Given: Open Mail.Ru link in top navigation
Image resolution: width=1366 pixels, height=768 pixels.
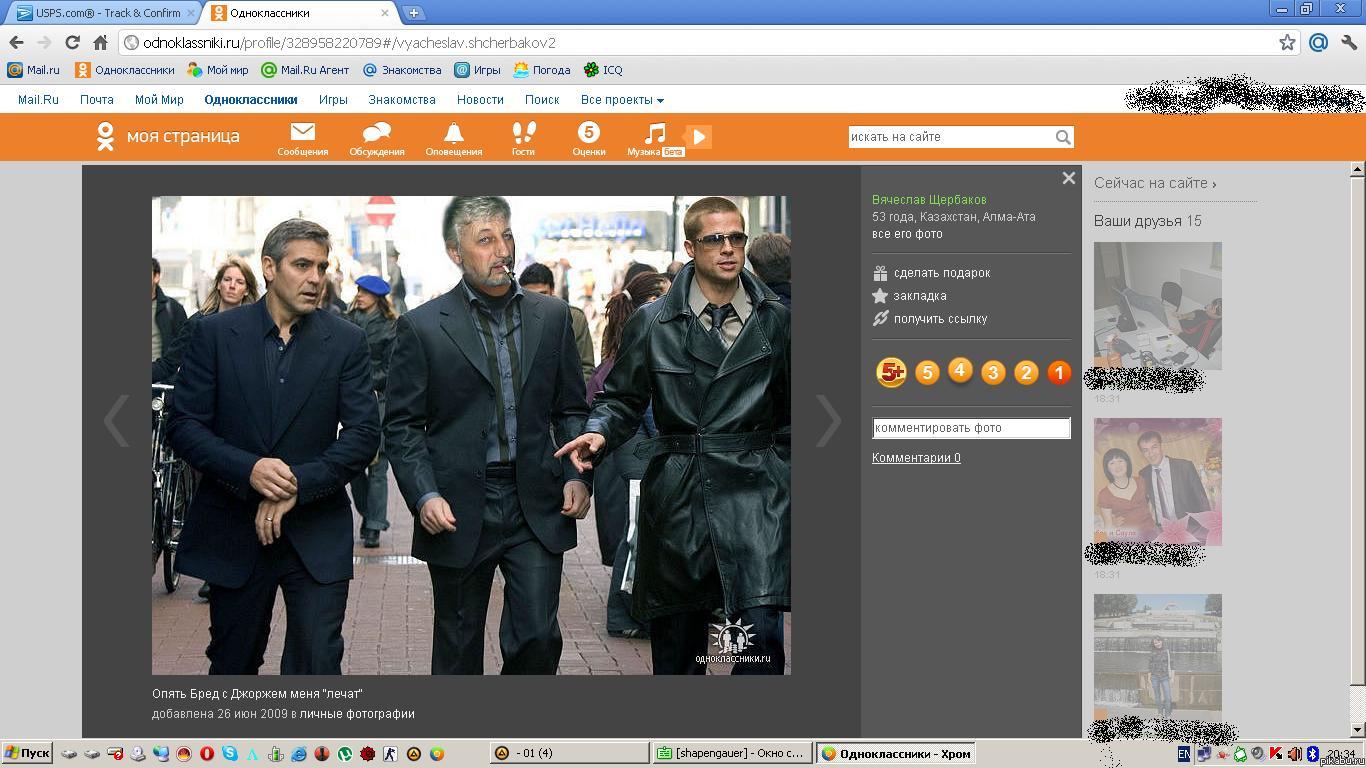Looking at the screenshot, I should pyautogui.click(x=38, y=100).
